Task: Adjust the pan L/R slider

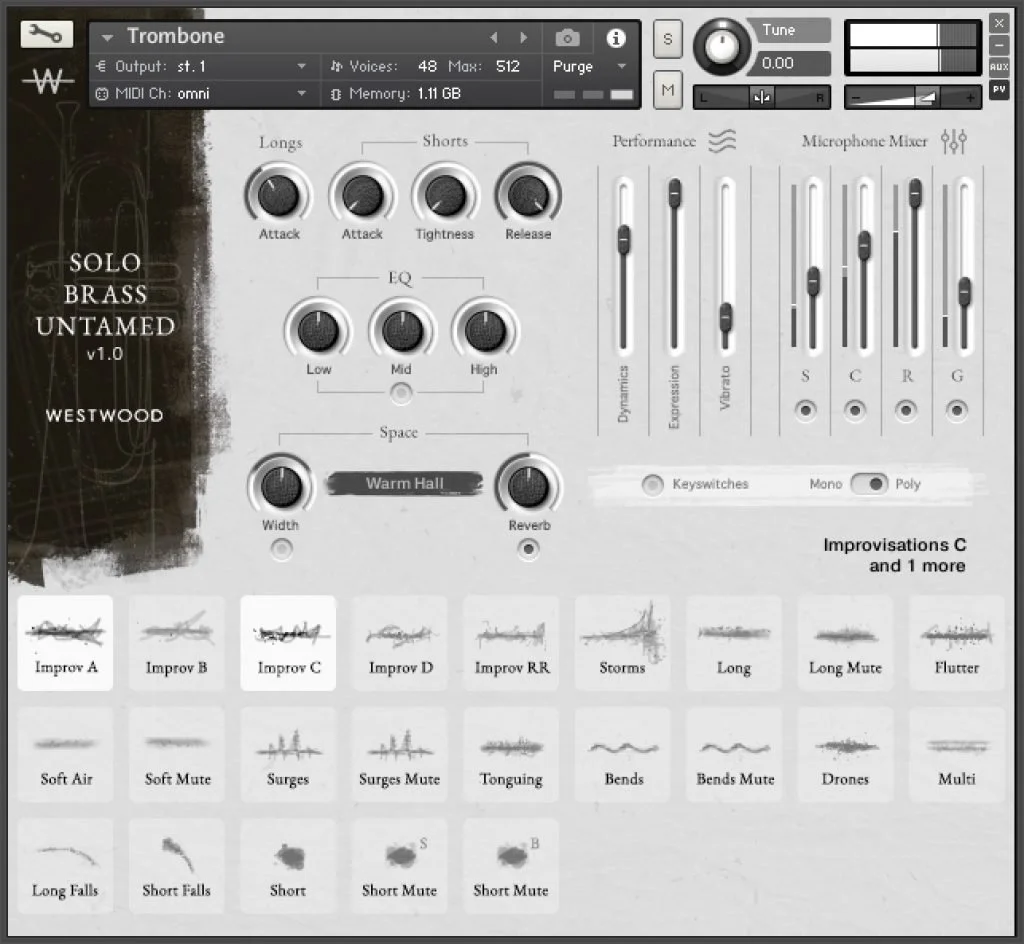Action: (x=761, y=97)
